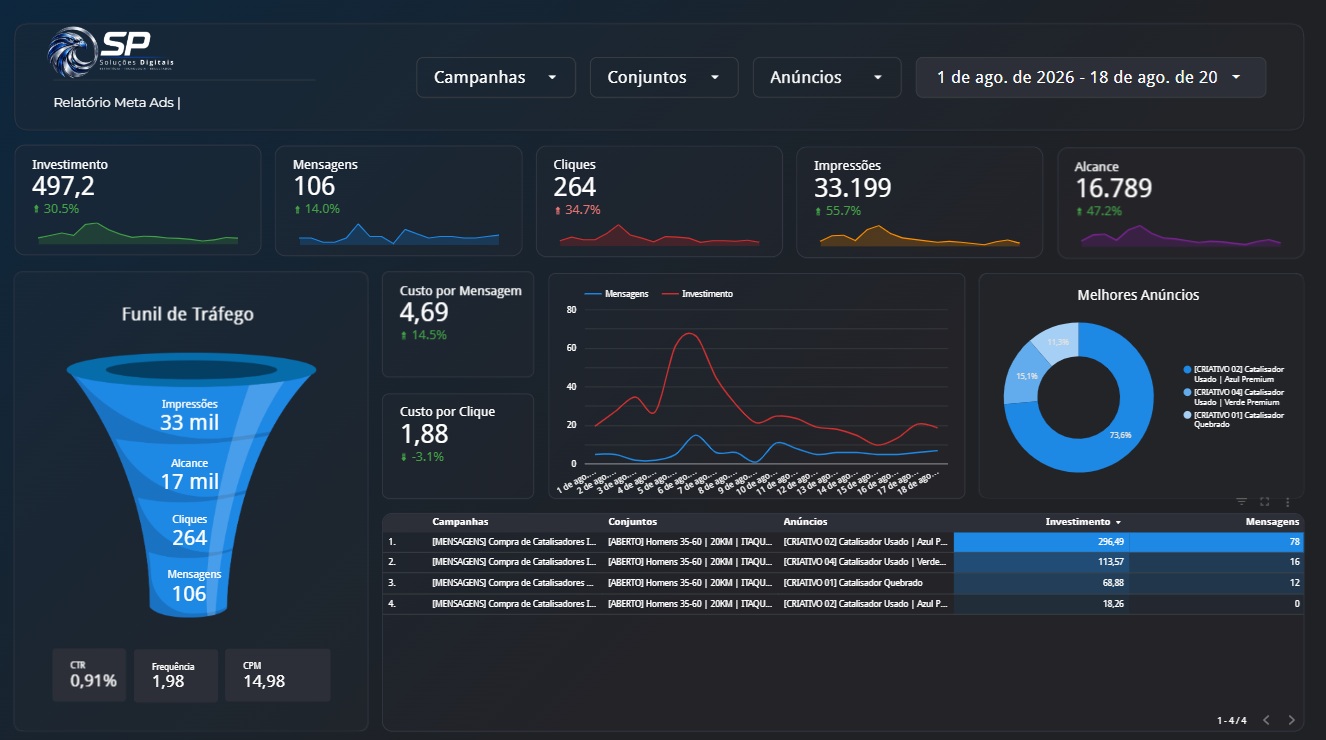1326x740 pixels.
Task: Select the Mensagens scorecard showing 106
Action: pyautogui.click(x=399, y=200)
